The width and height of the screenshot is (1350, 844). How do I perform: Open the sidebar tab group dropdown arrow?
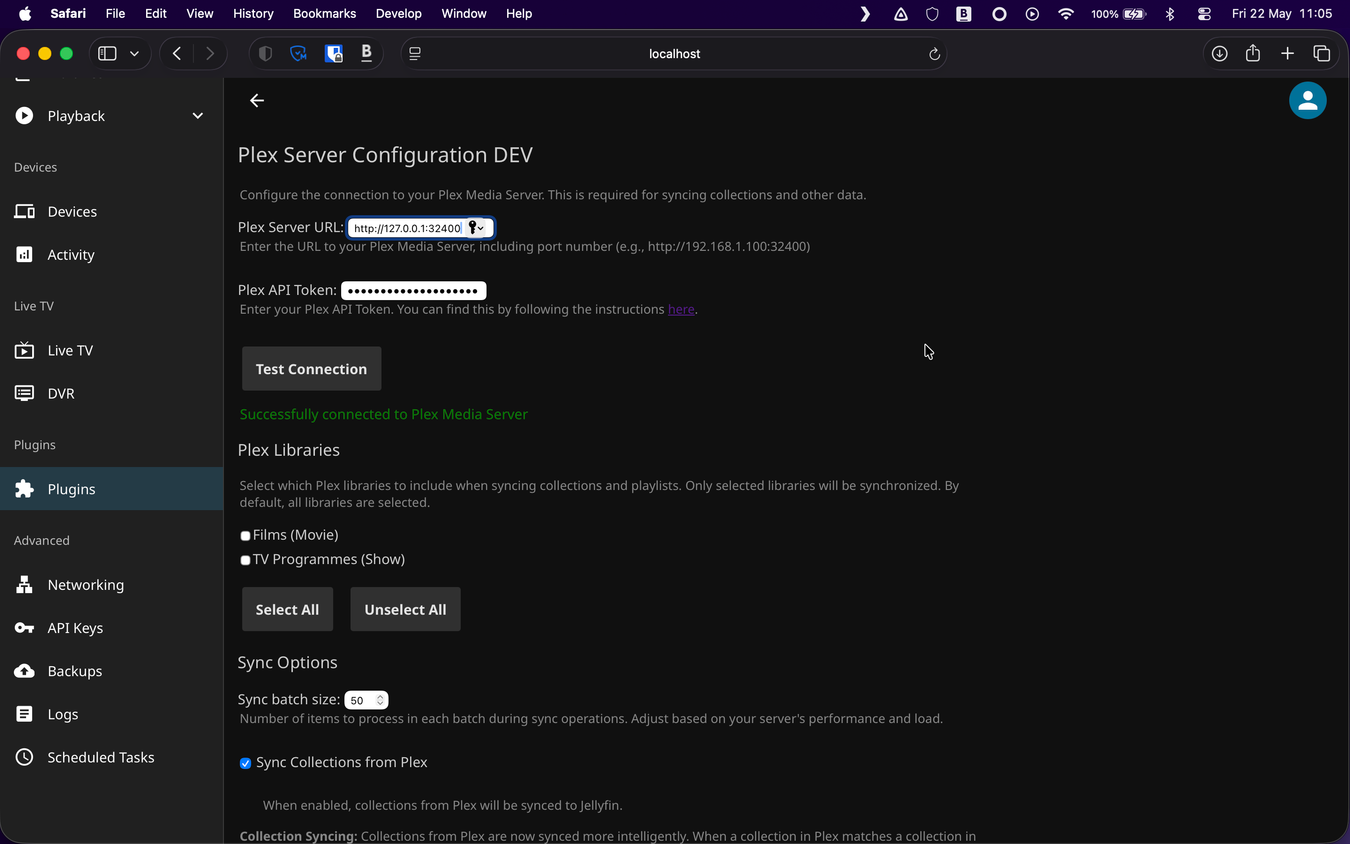coord(134,54)
